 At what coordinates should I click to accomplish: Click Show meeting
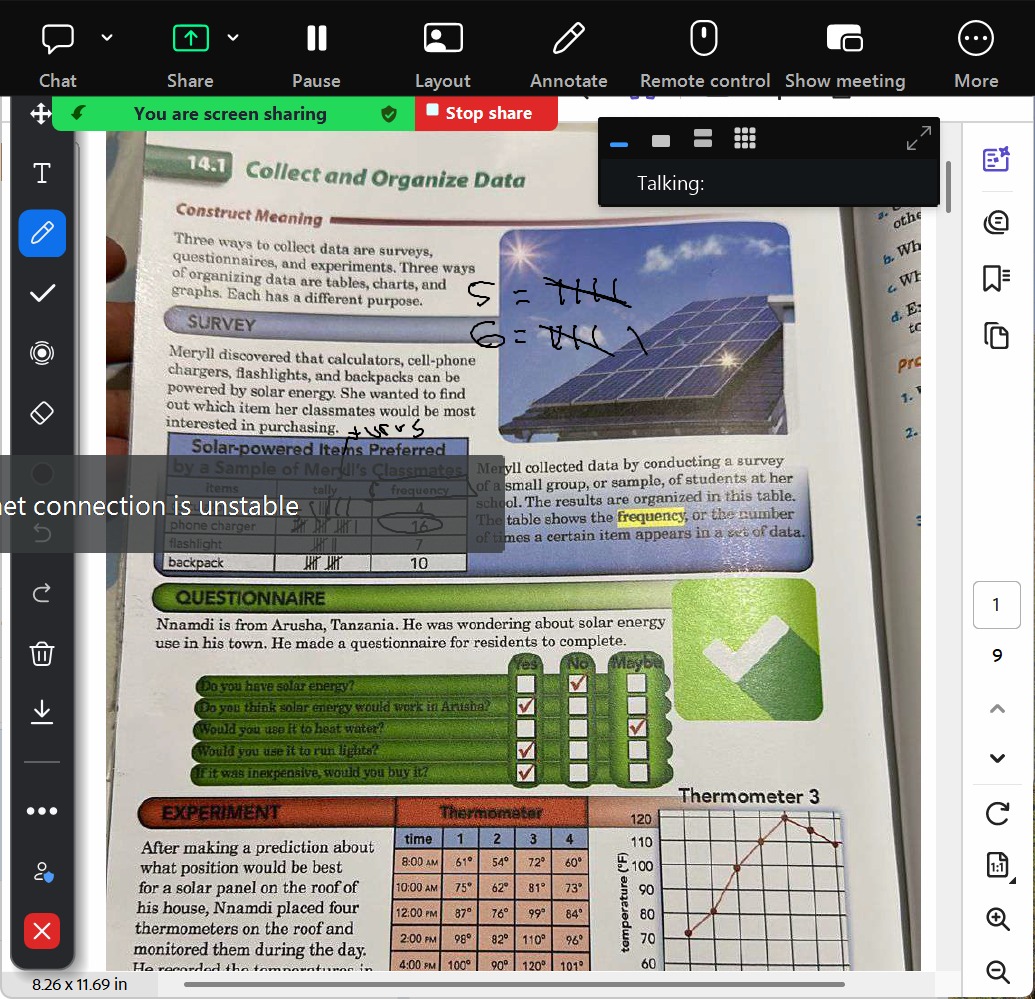pyautogui.click(x=845, y=53)
